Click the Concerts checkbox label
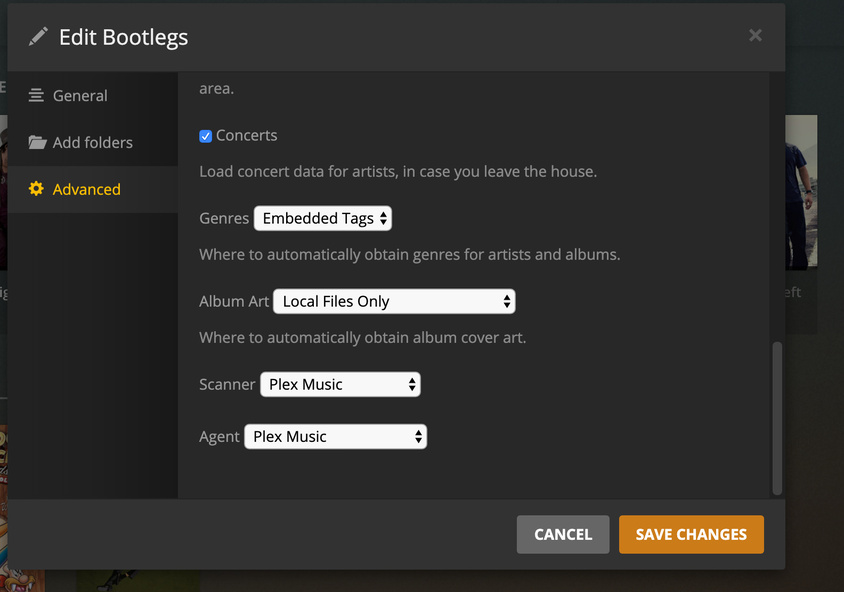Viewport: 844px width, 592px height. click(246, 136)
